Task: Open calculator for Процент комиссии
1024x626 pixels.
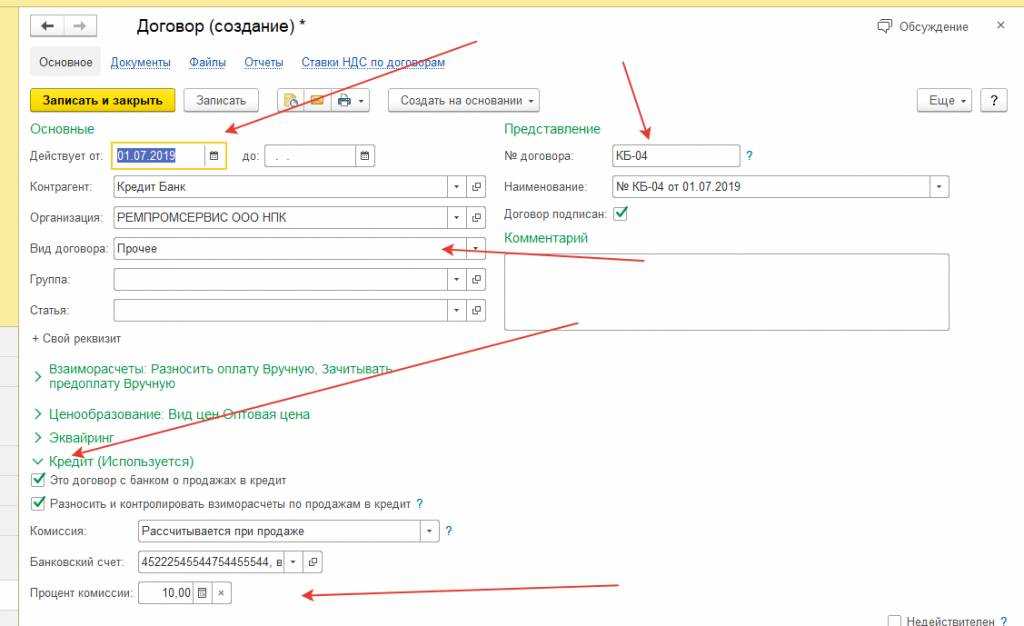Action: [x=202, y=593]
